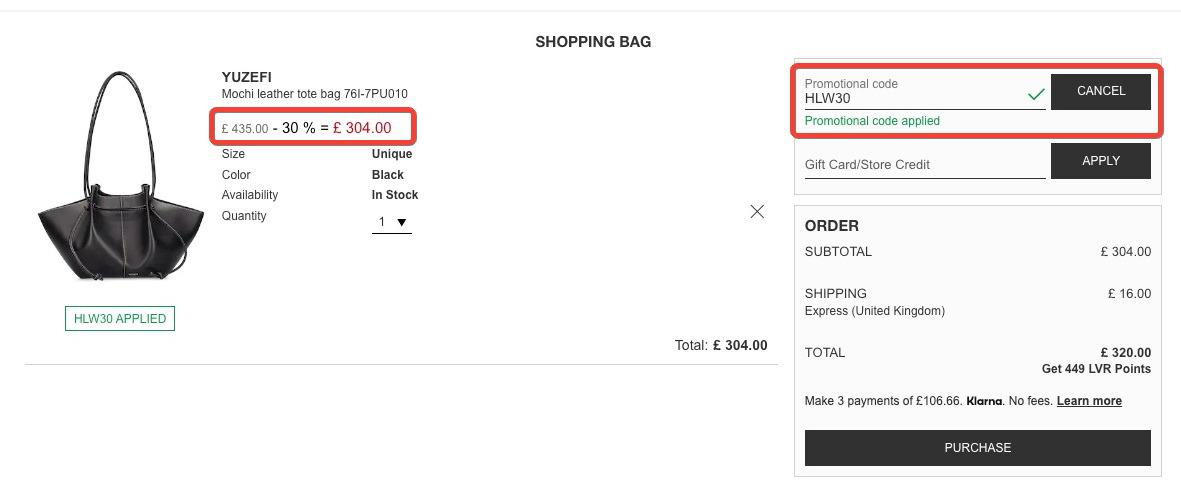Focus the Gift Card/Store Credit field
This screenshot has width=1181, height=486.
tap(925, 165)
